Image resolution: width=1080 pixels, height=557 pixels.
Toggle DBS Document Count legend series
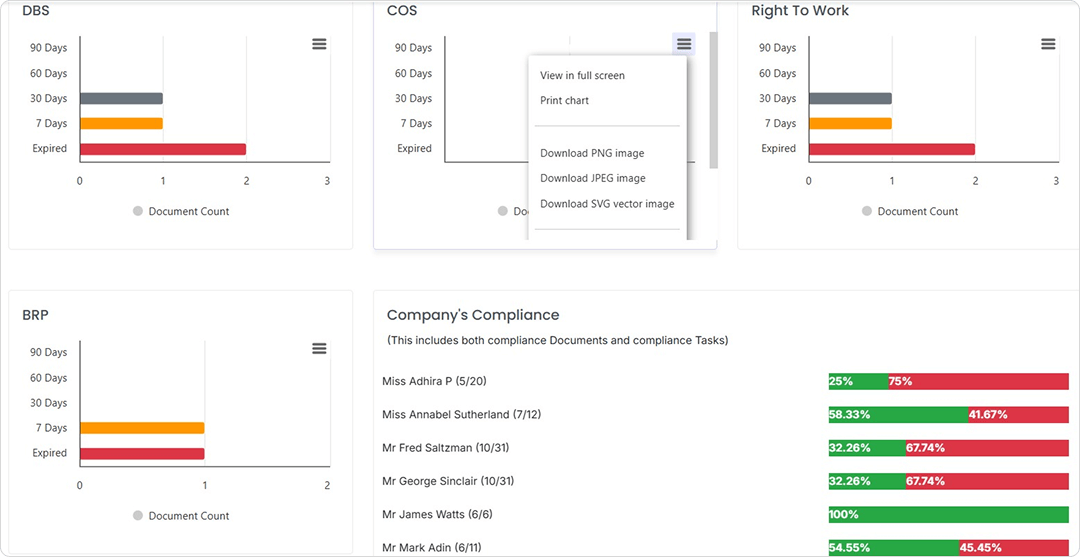click(x=181, y=211)
